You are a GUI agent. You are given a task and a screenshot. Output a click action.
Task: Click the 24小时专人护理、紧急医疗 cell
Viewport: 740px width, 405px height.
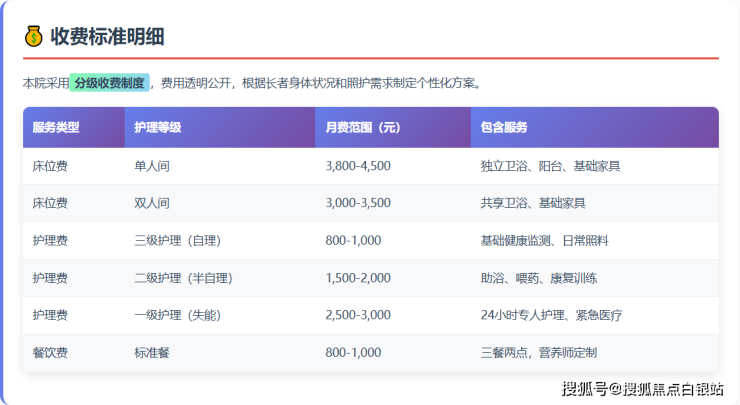(551, 315)
